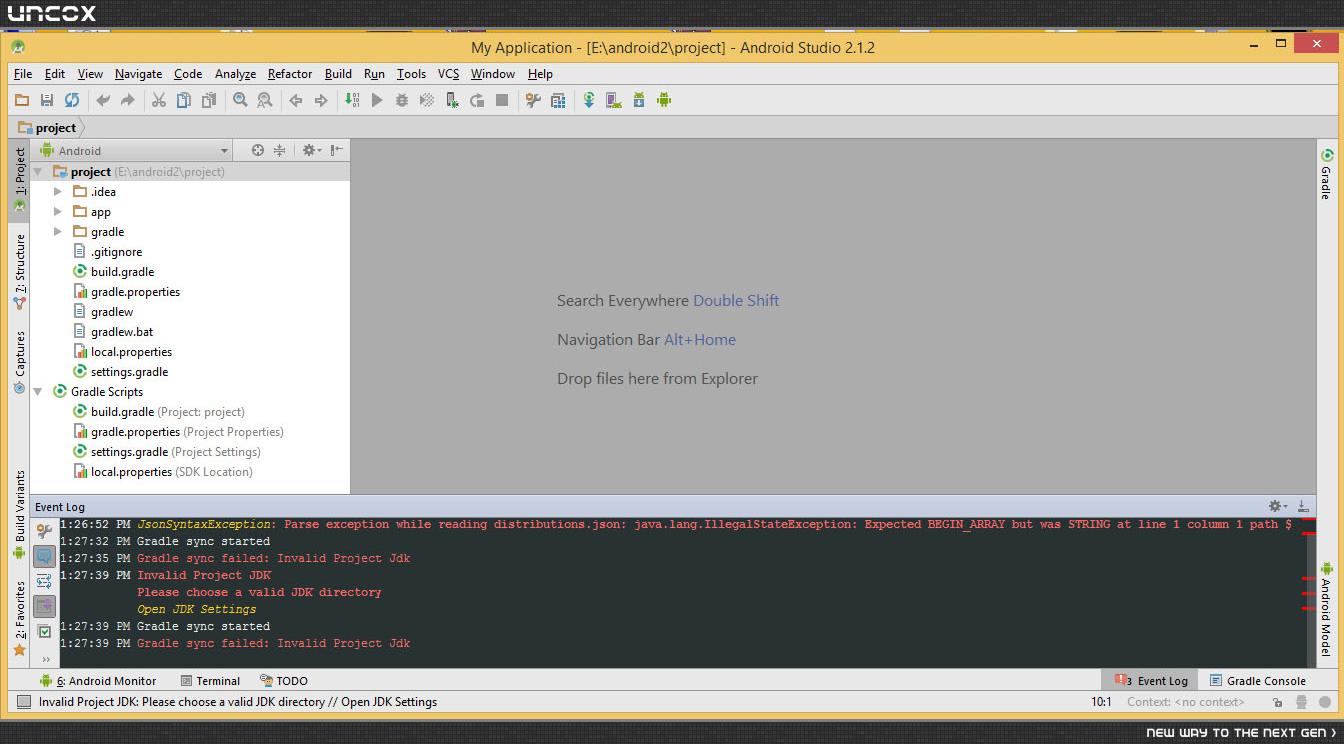Open the Project panel gear options menu
This screenshot has width=1344, height=744.
tap(310, 150)
